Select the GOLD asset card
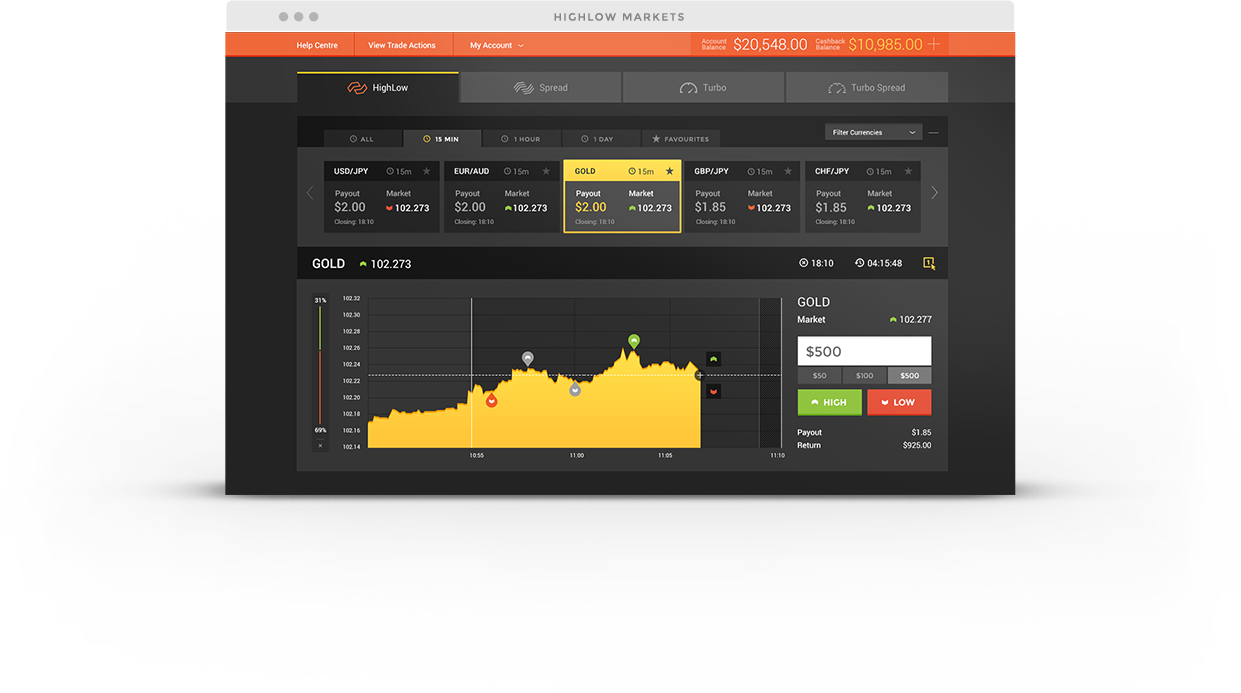 coord(622,197)
